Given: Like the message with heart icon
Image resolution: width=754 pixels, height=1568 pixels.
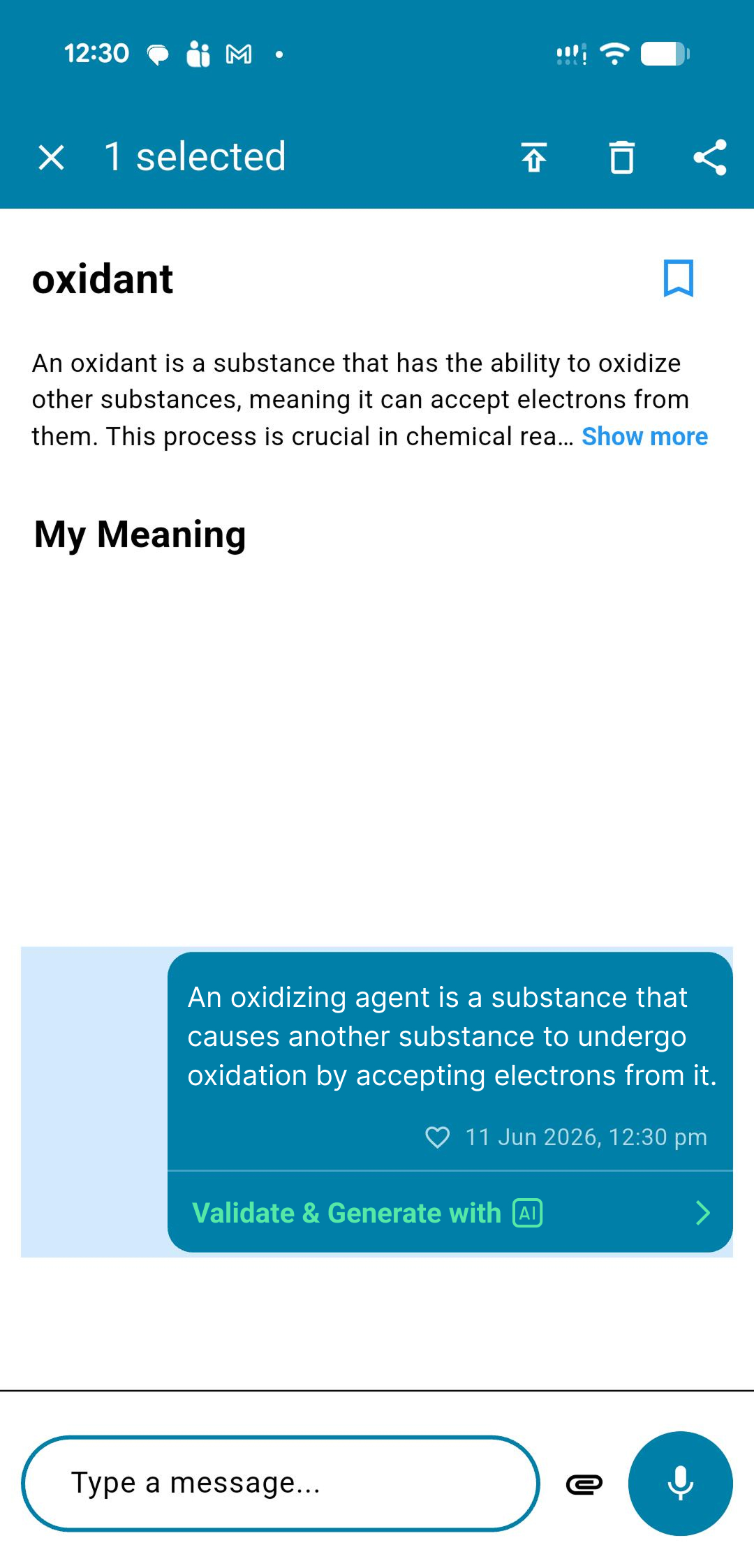Looking at the screenshot, I should pyautogui.click(x=438, y=1137).
